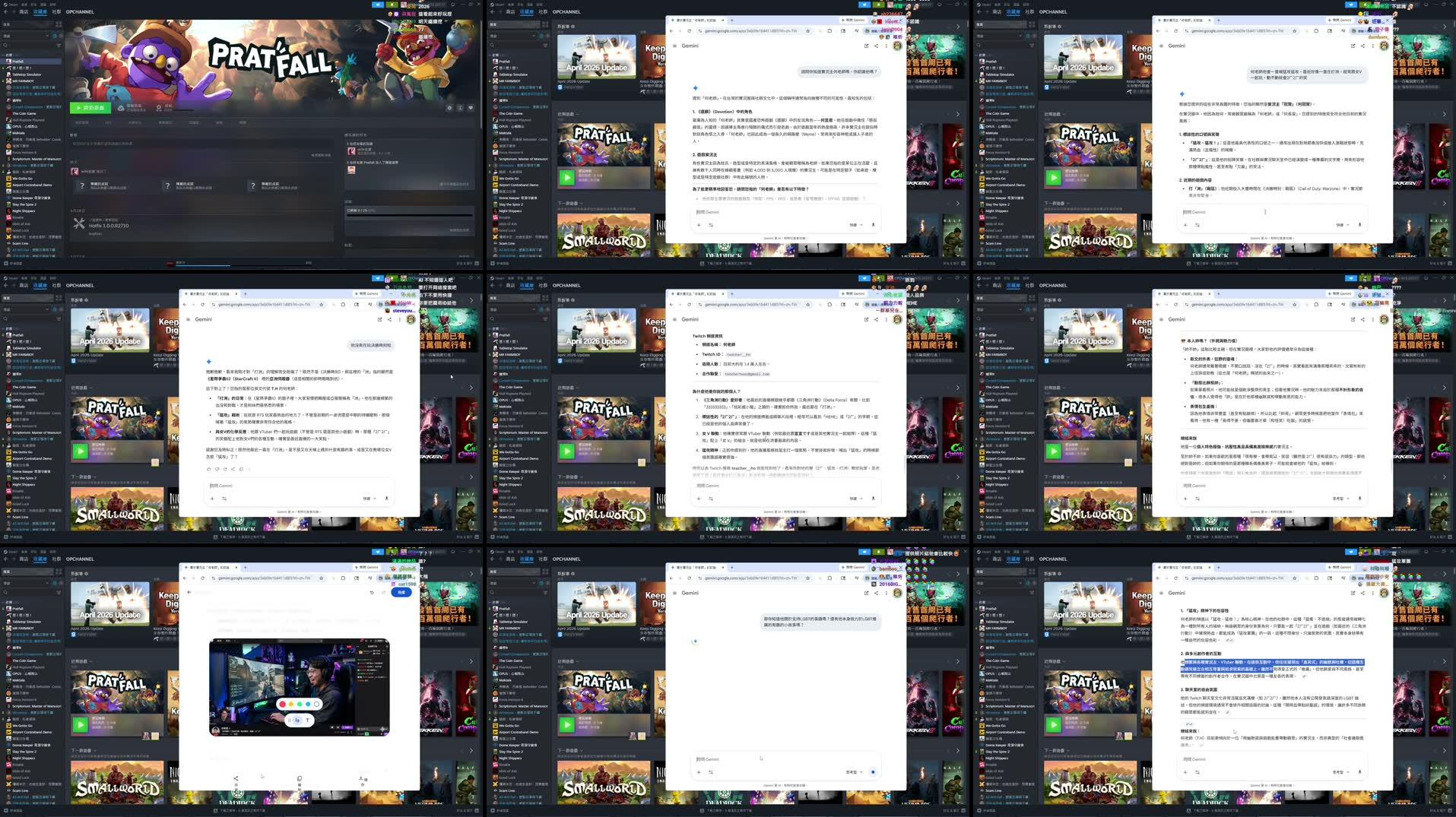Click Gemini new chat icon, top-middle frame
1456x817 pixels.
866,46
